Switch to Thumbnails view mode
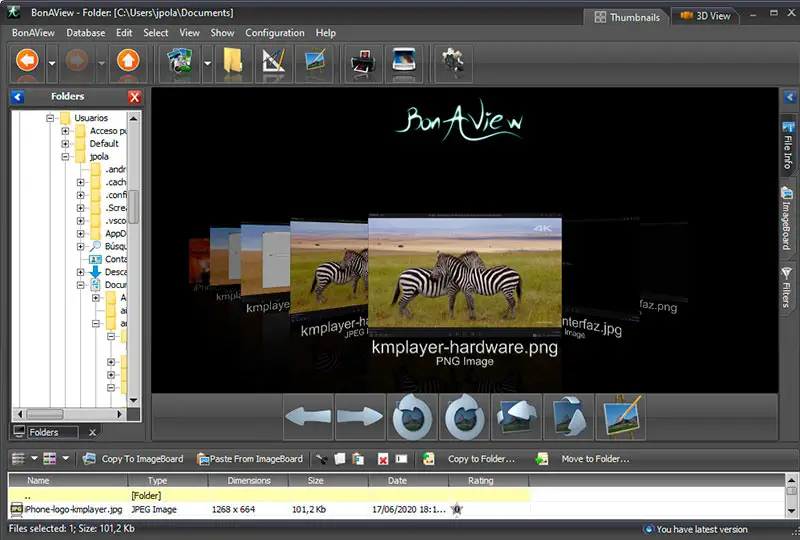The height and width of the screenshot is (540, 800). 626,16
